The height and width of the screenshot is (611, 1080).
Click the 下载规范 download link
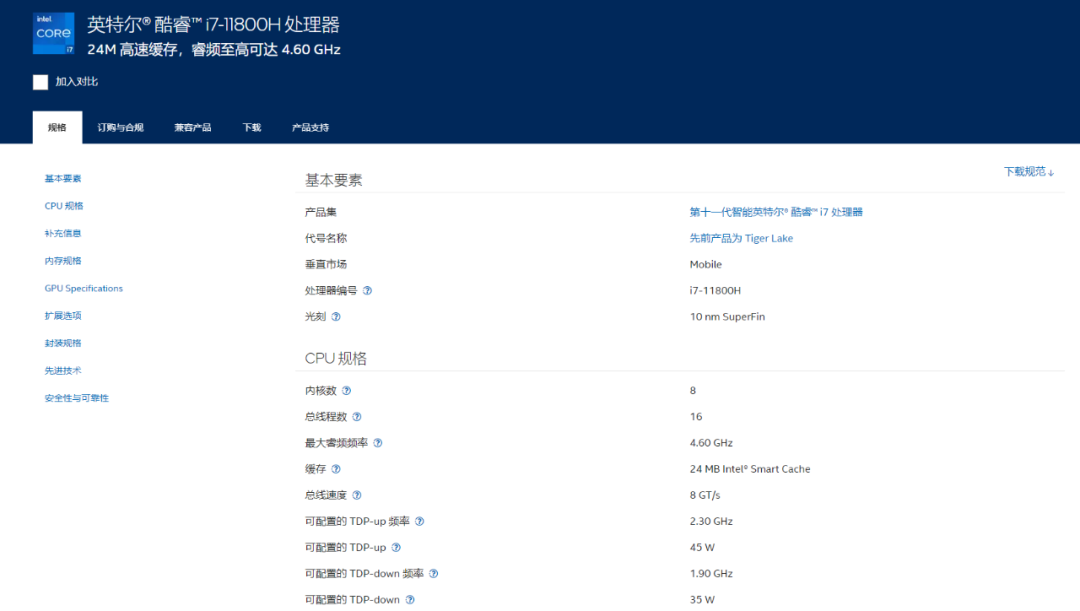(1028, 172)
